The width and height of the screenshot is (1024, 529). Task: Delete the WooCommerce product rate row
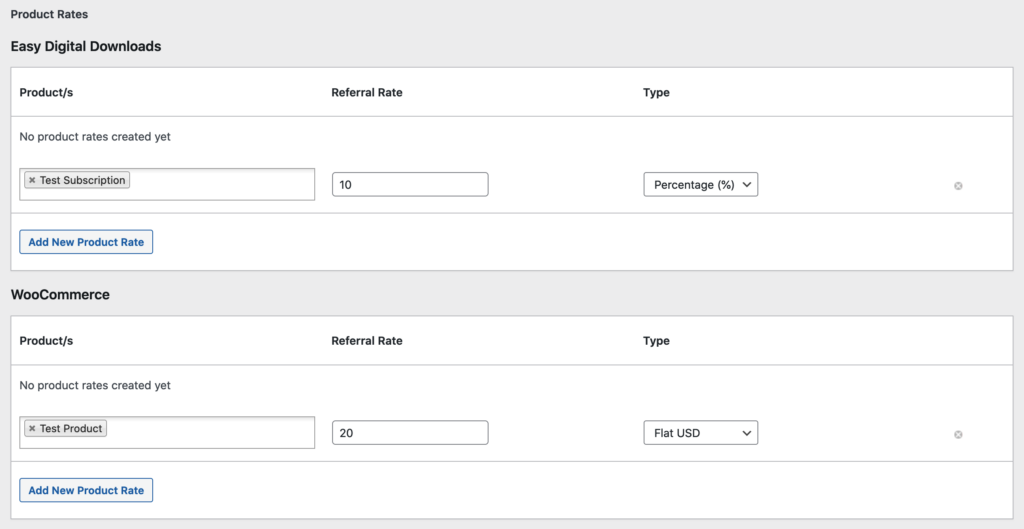click(x=958, y=434)
